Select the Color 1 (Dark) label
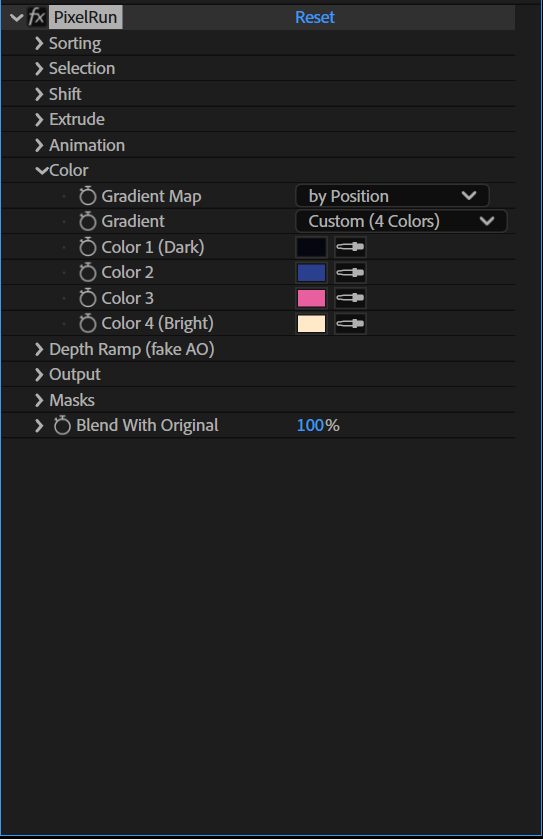This screenshot has height=839, width=543. [x=153, y=247]
